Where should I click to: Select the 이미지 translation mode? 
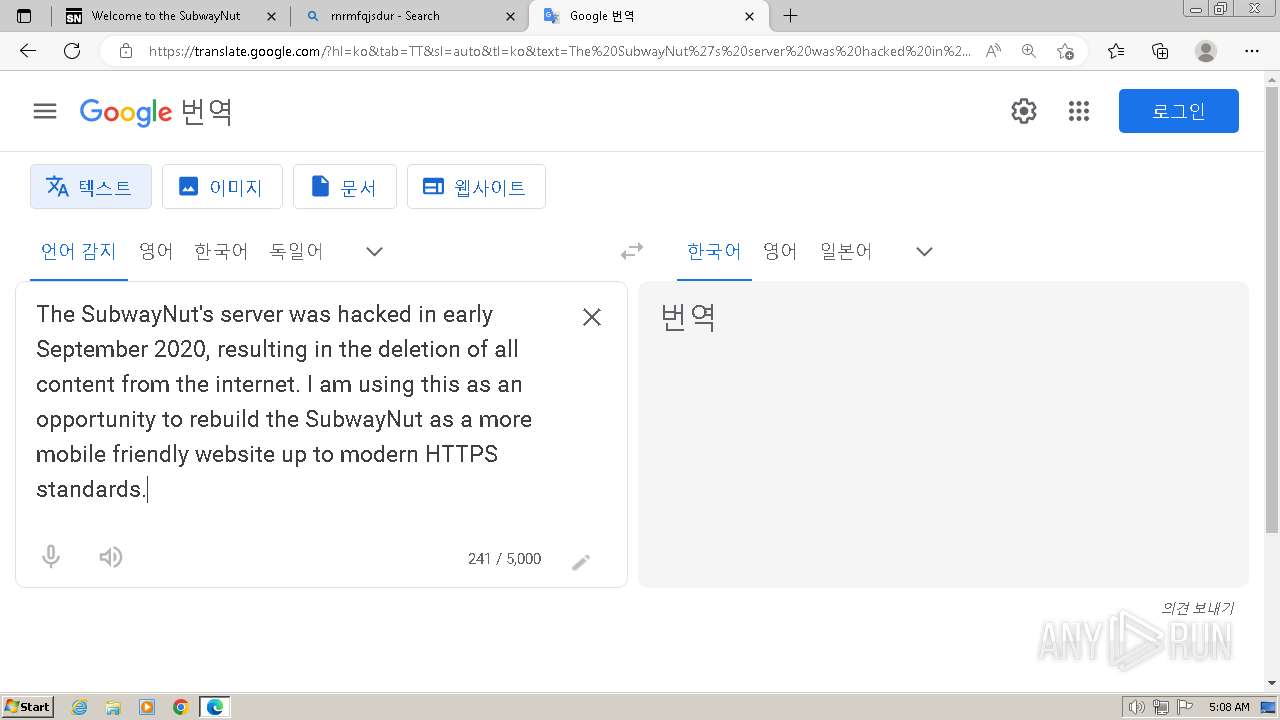click(x=222, y=187)
